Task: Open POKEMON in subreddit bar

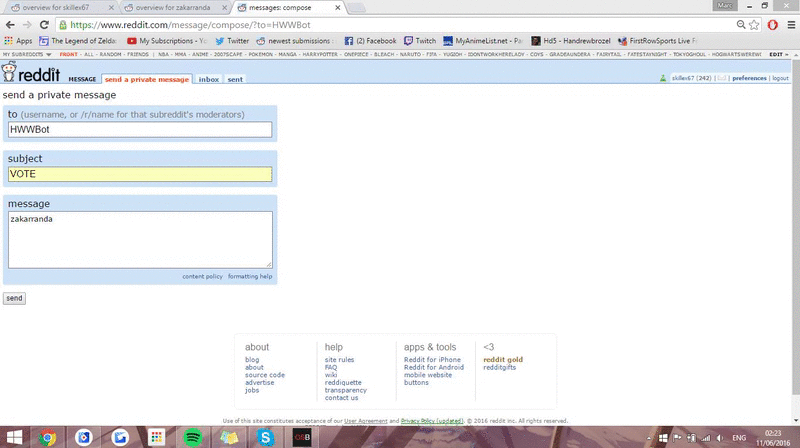Action: pos(261,54)
